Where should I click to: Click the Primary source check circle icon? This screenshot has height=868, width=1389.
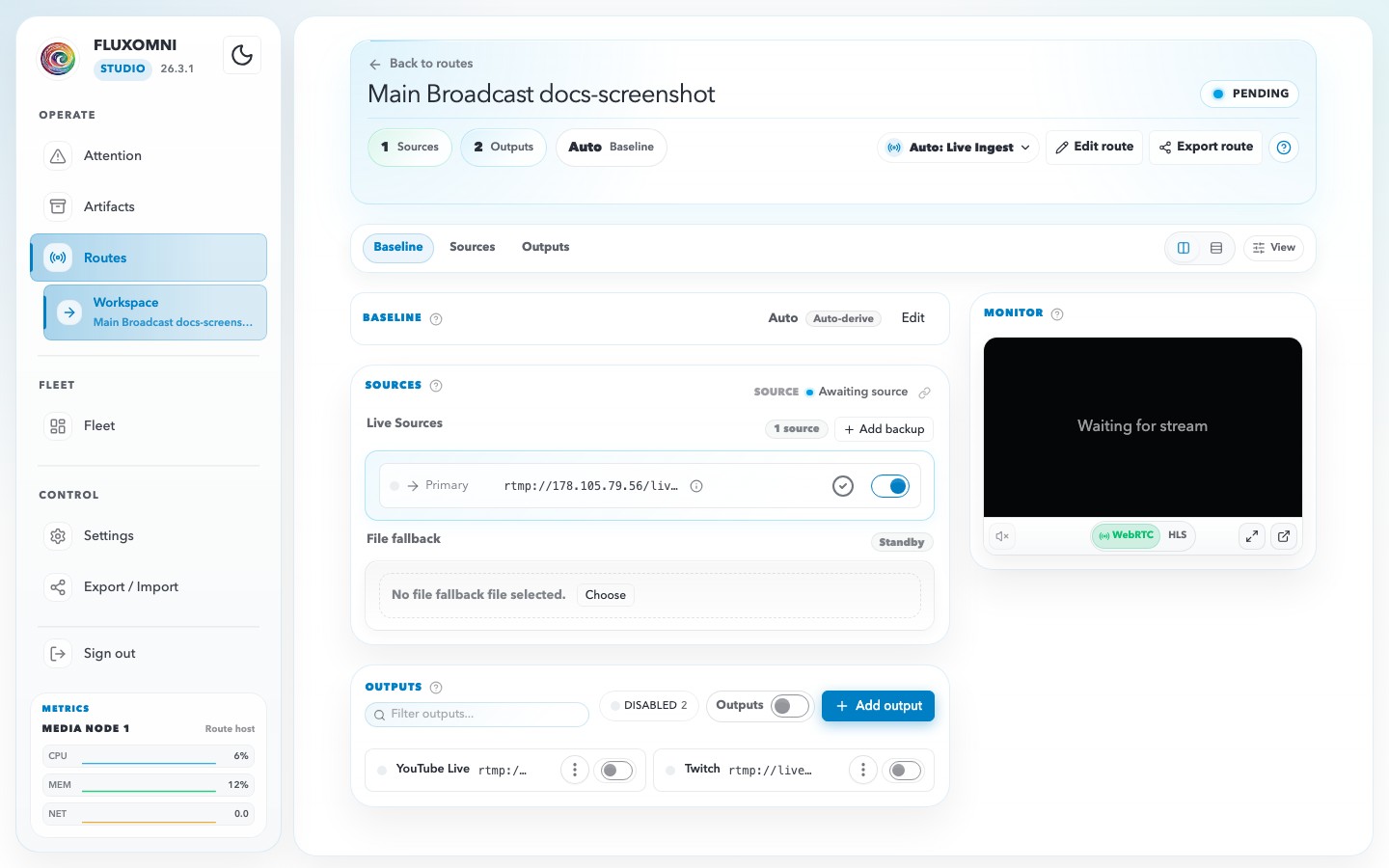tap(843, 486)
